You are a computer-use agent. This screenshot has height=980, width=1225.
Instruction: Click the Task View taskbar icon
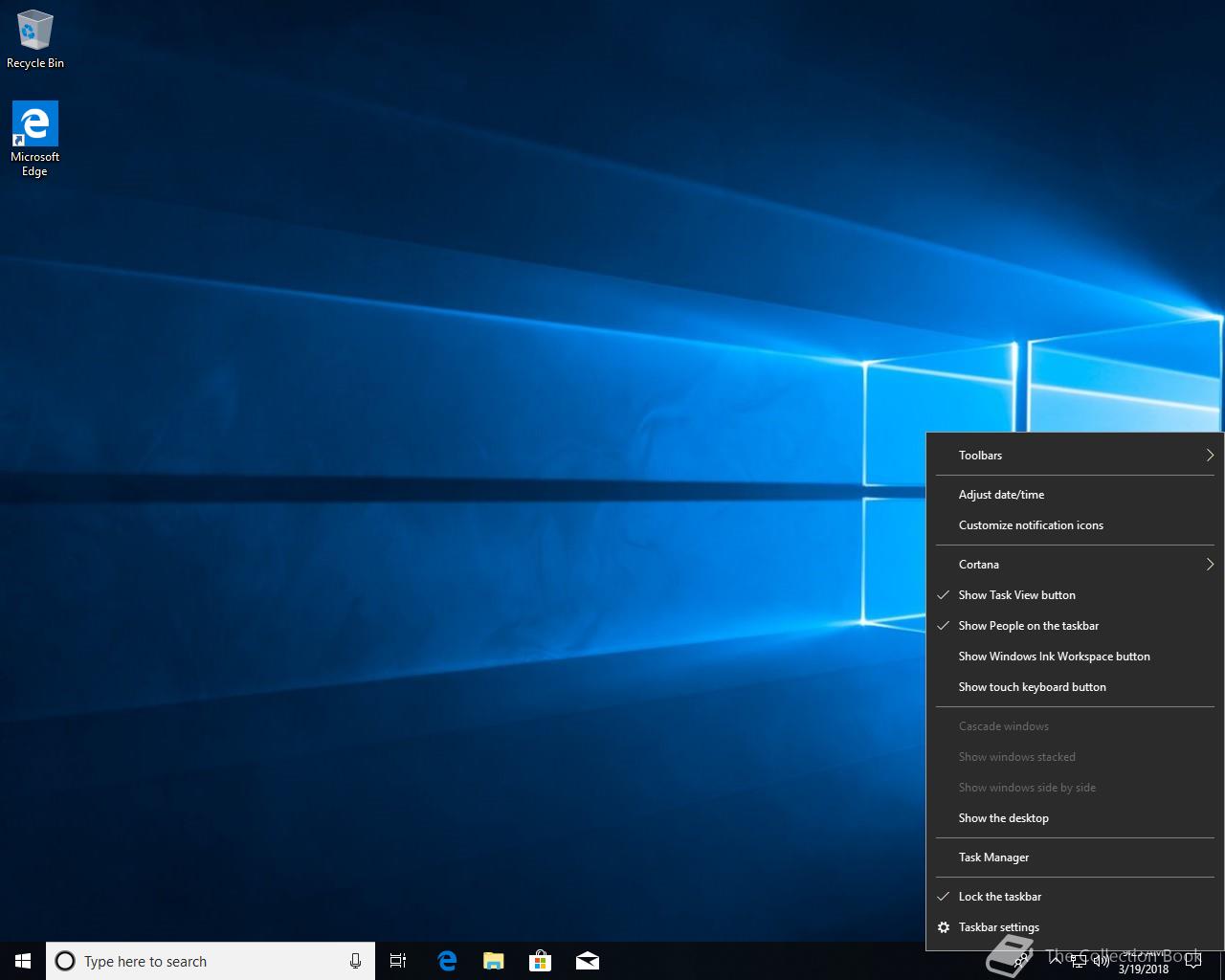(x=398, y=961)
